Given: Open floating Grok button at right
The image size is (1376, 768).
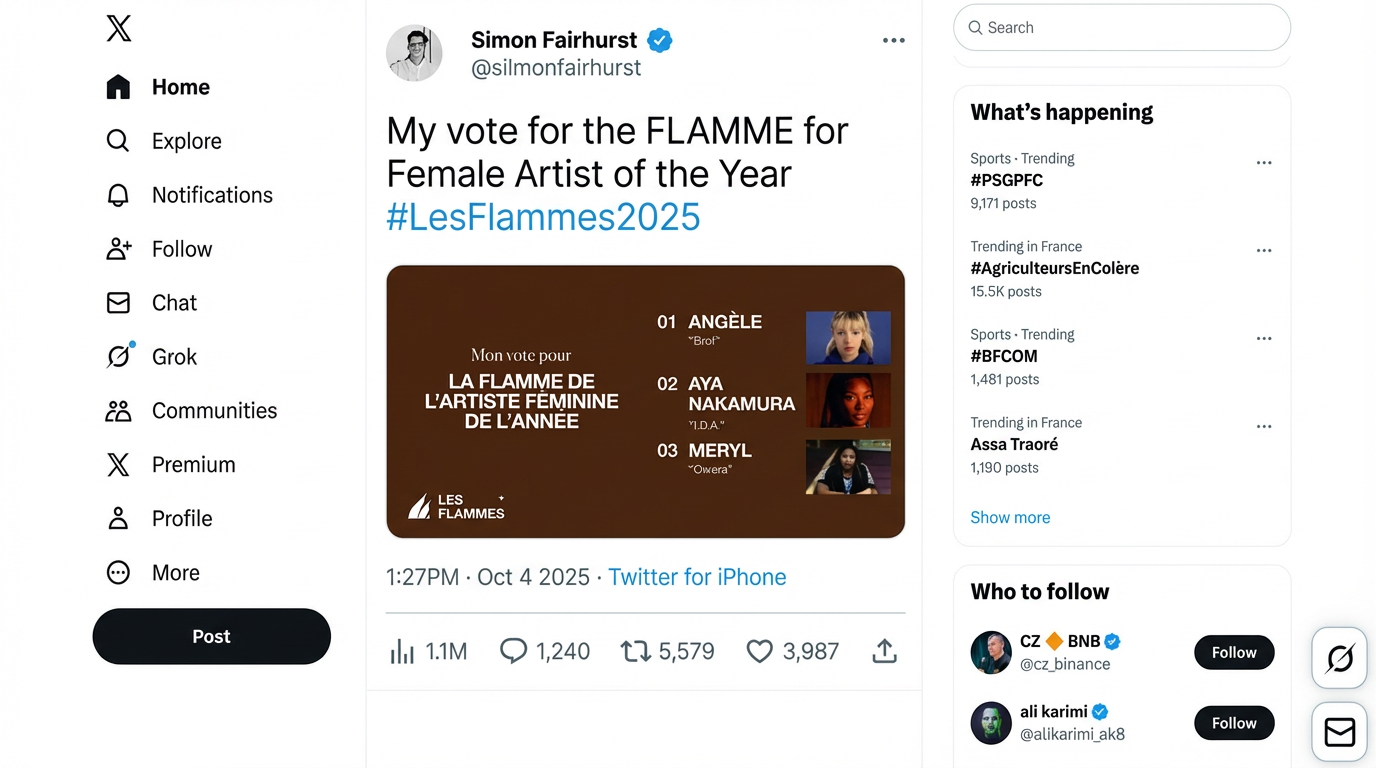Looking at the screenshot, I should [1339, 658].
